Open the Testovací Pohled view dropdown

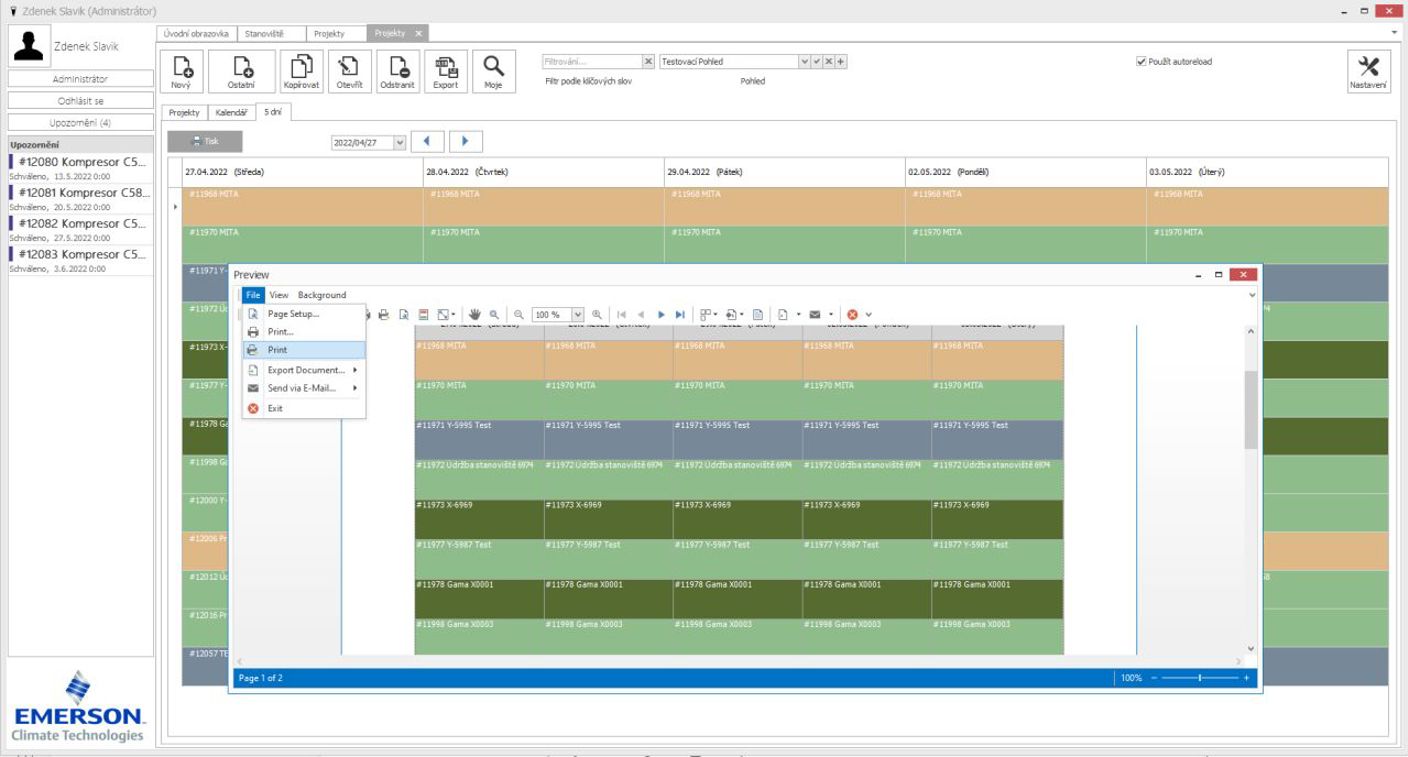pyautogui.click(x=805, y=62)
